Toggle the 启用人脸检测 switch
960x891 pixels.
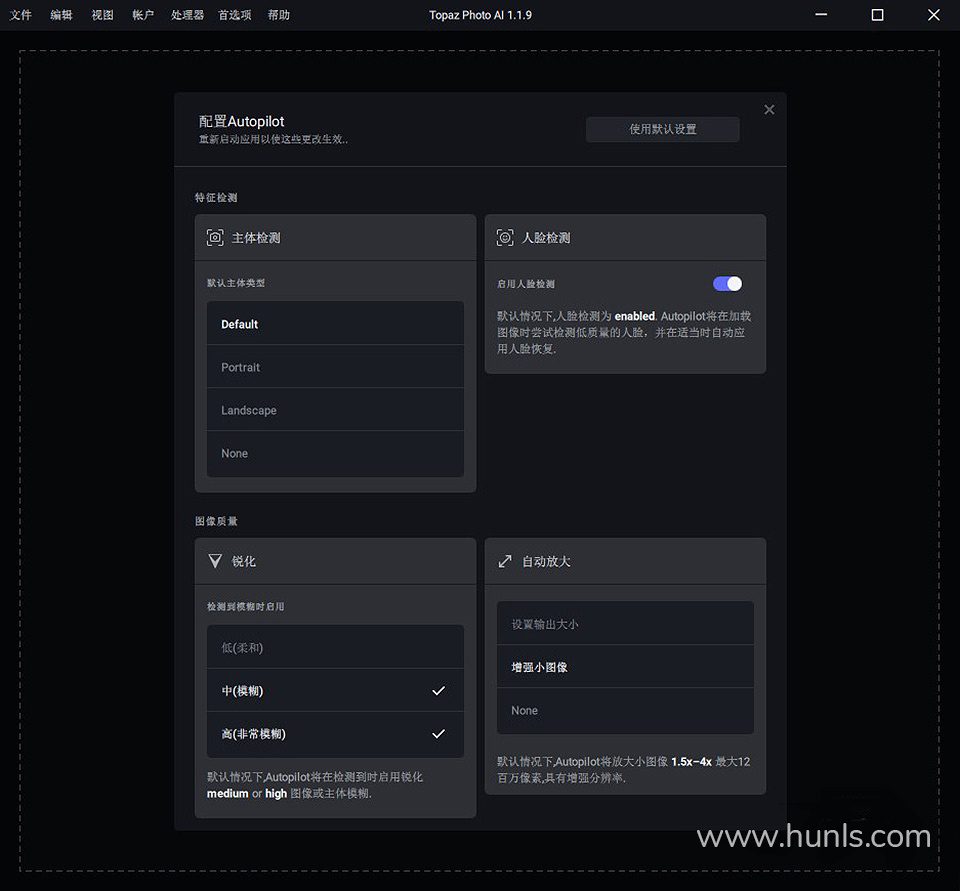727,284
